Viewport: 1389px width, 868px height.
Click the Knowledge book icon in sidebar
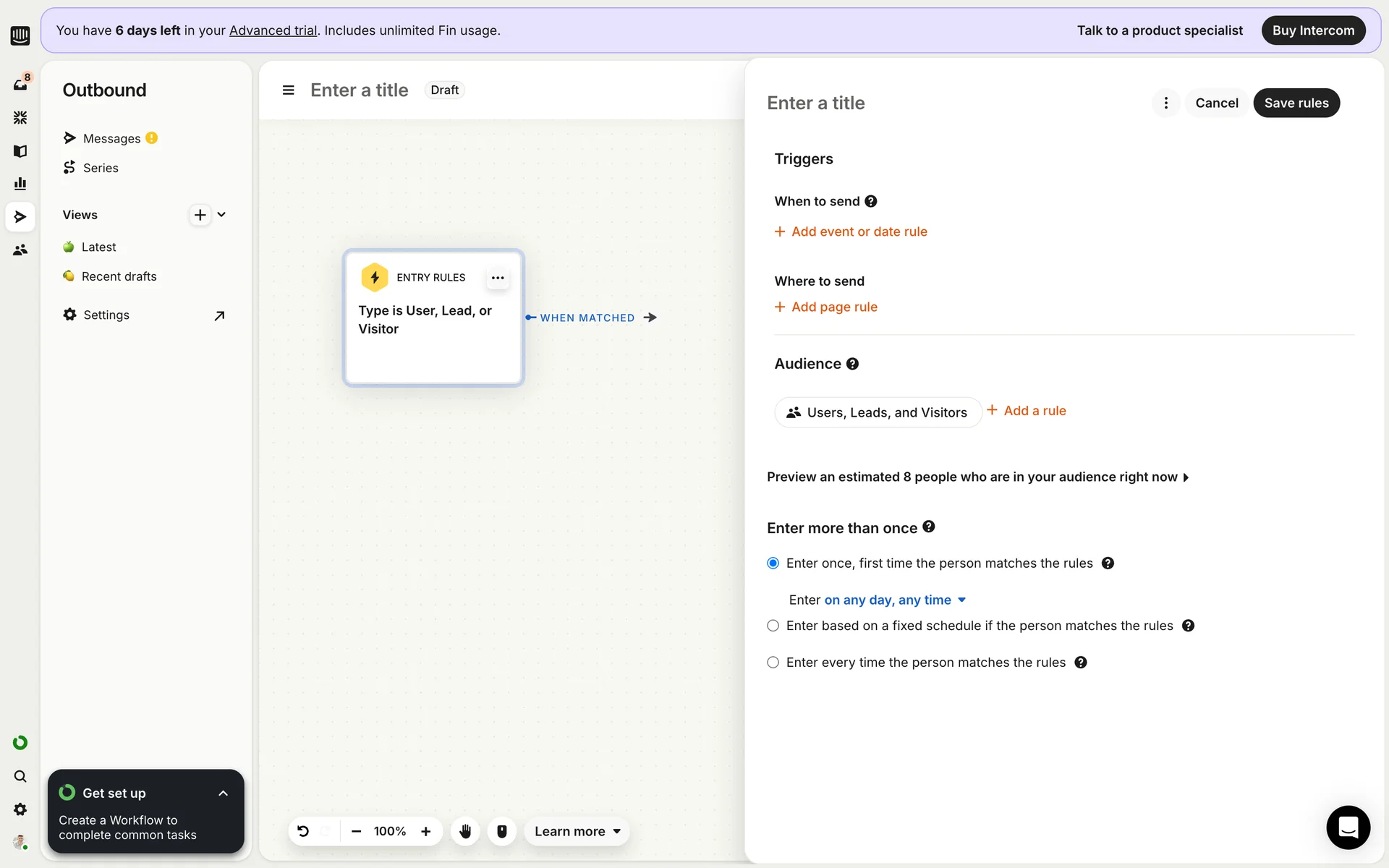coord(20,151)
